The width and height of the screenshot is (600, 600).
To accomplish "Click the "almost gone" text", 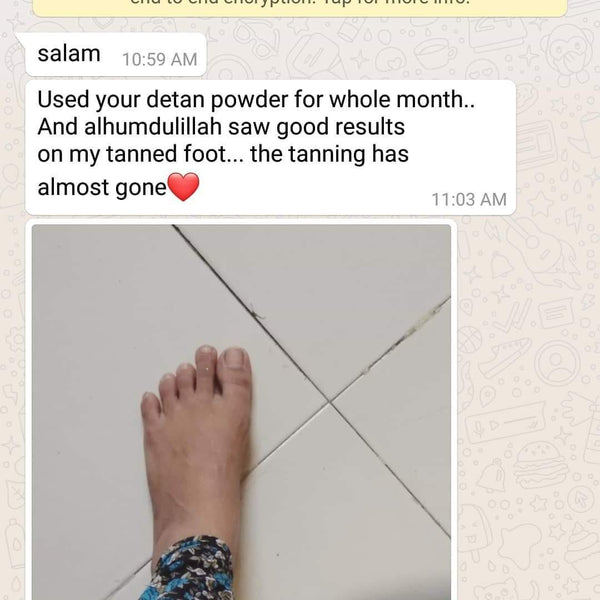I will pyautogui.click(x=102, y=188).
